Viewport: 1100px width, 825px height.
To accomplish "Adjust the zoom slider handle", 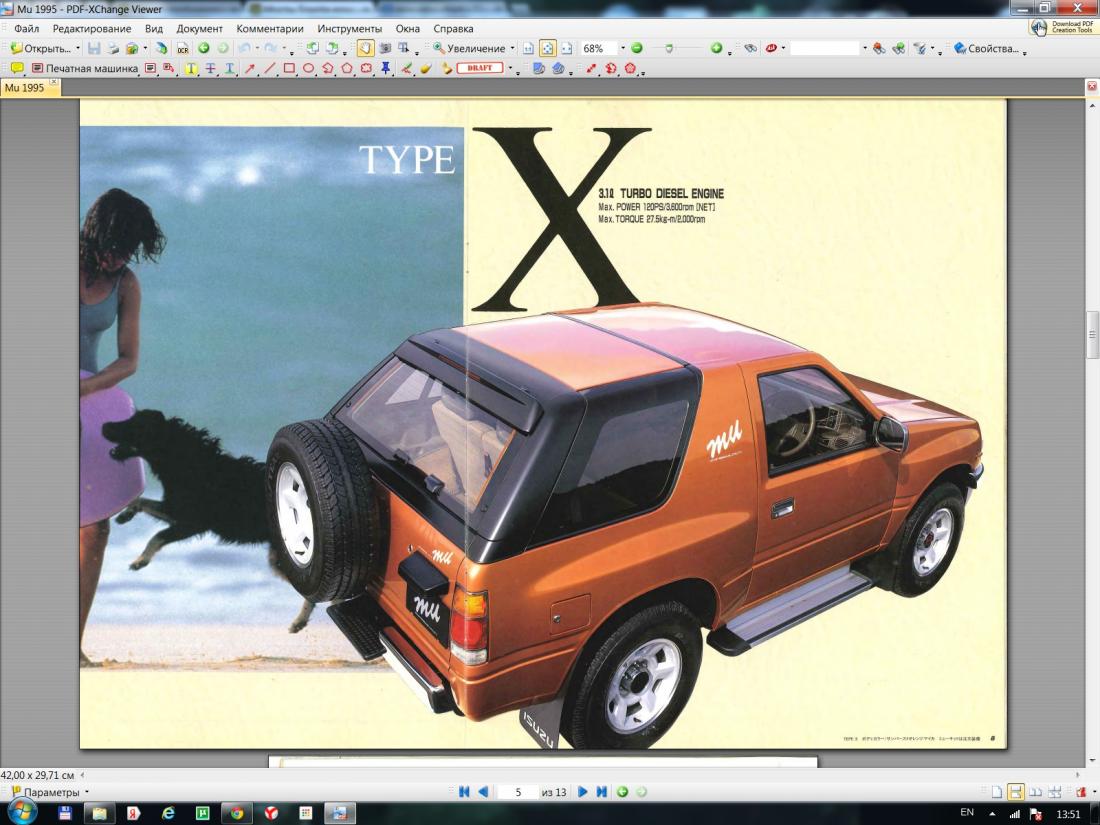I will click(669, 48).
